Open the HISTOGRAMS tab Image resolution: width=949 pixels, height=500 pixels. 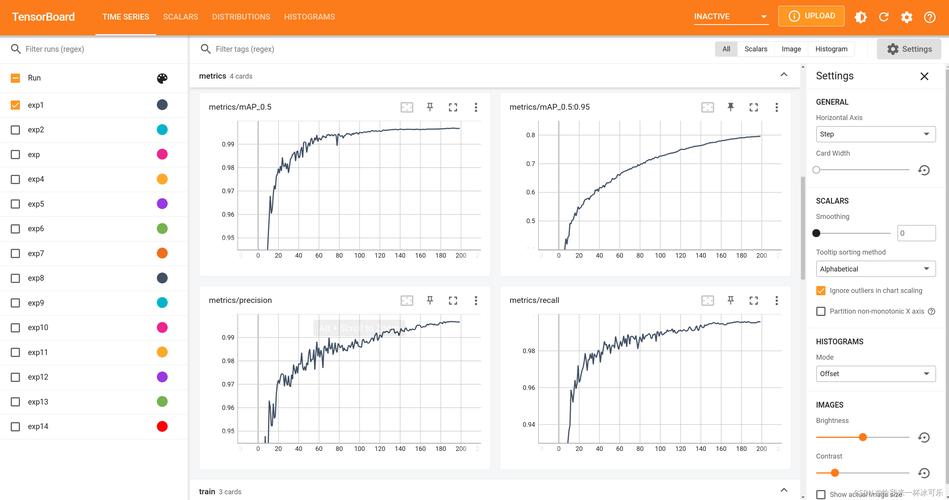pos(309,17)
